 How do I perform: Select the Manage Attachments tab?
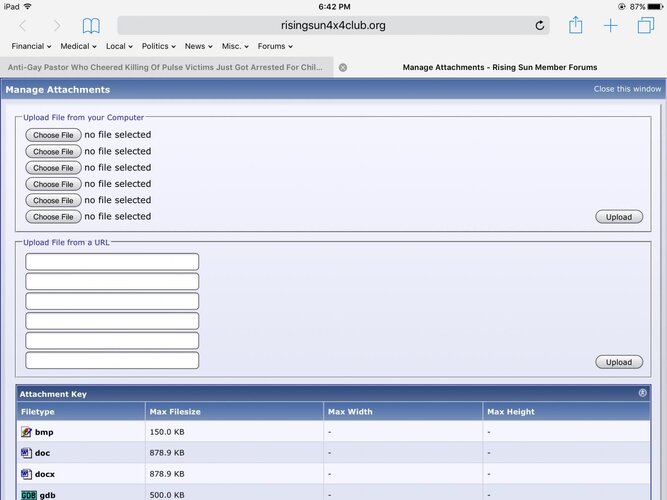[500, 67]
